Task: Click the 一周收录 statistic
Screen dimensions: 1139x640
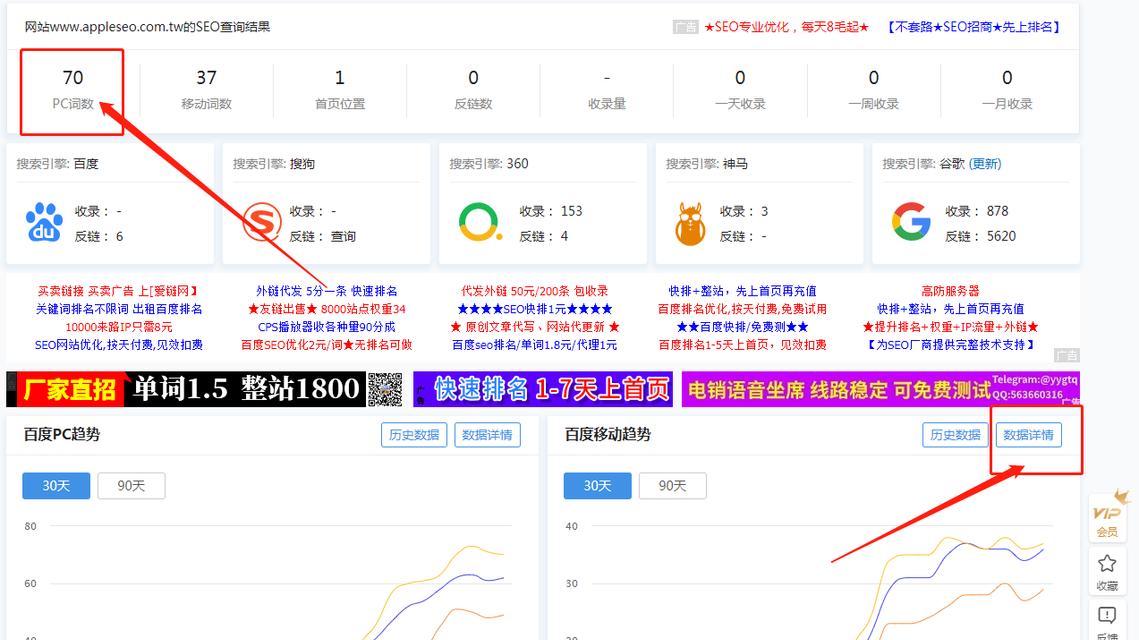Action: pyautogui.click(x=874, y=89)
